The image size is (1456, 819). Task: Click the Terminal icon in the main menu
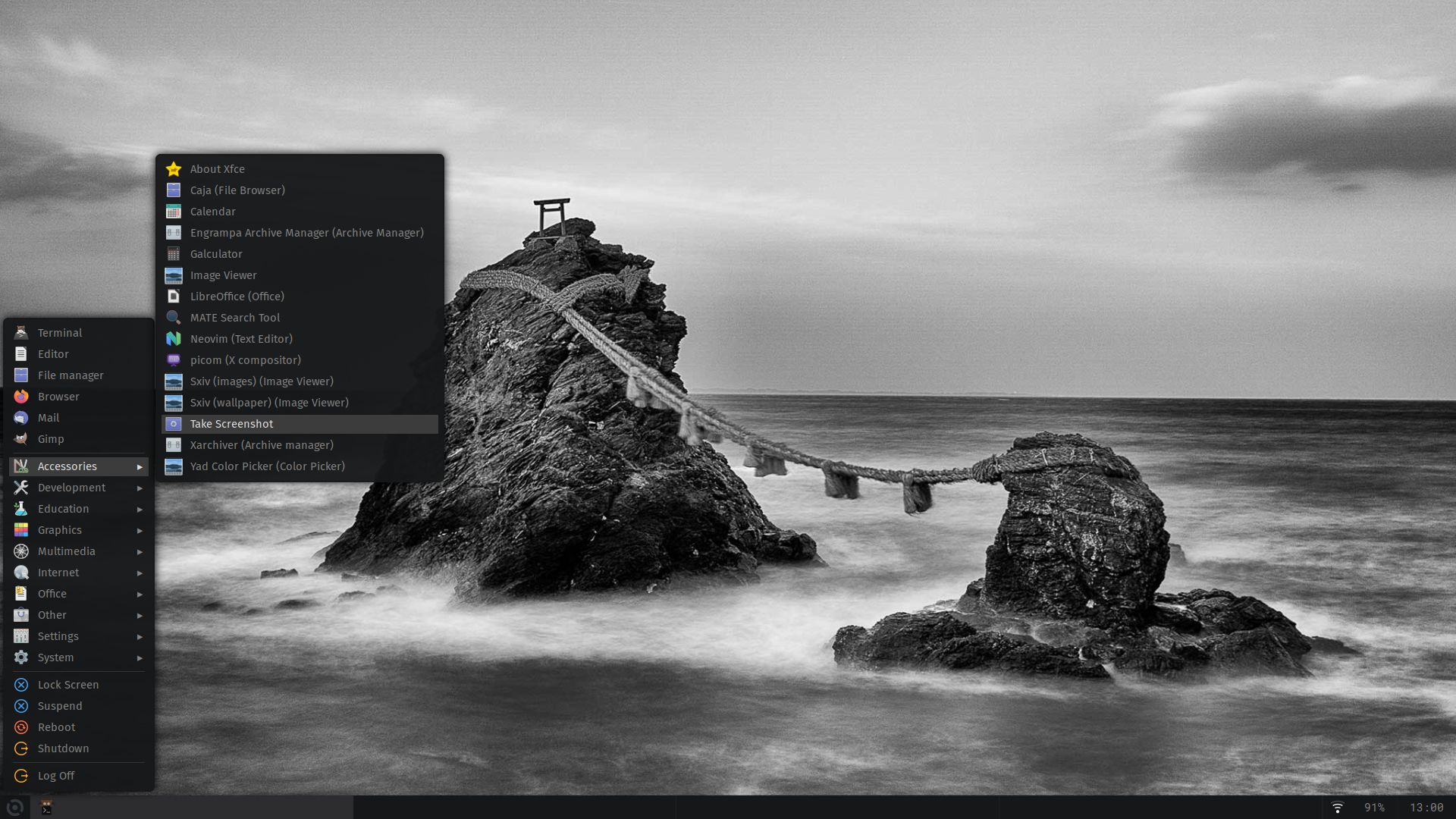[x=21, y=333]
